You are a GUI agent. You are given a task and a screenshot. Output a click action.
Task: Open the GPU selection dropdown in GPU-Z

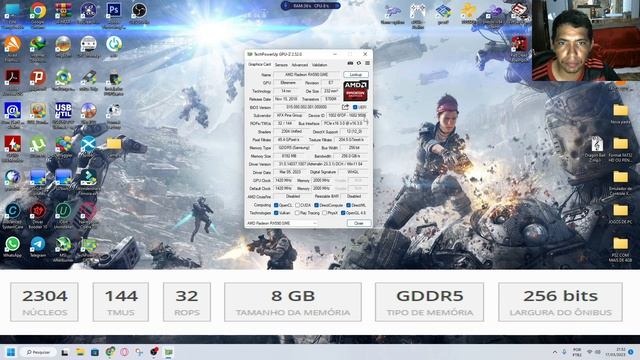click(282, 223)
